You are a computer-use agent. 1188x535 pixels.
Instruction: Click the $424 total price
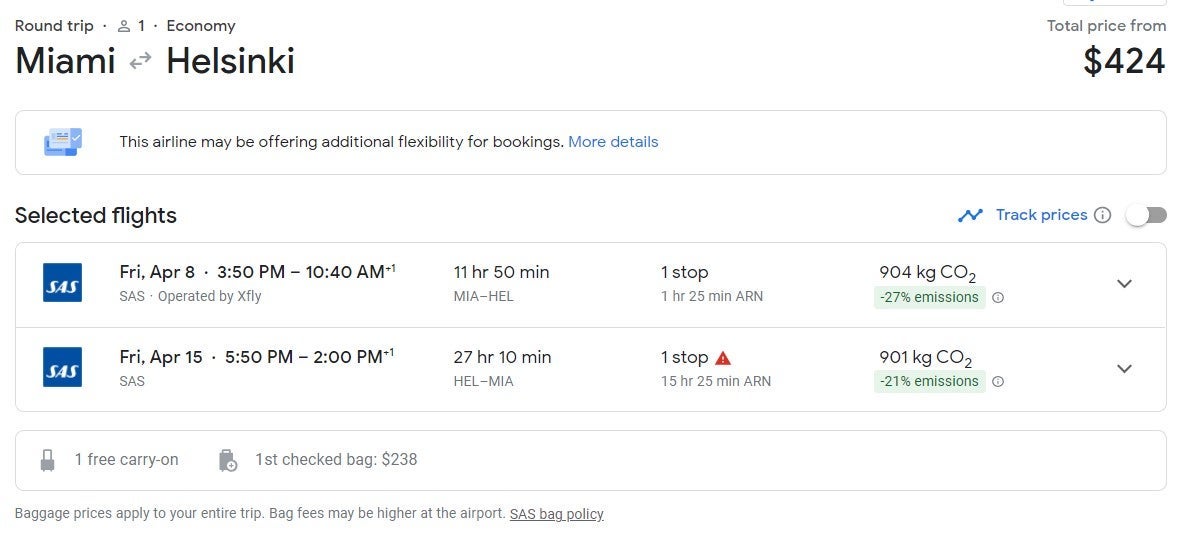point(1124,62)
